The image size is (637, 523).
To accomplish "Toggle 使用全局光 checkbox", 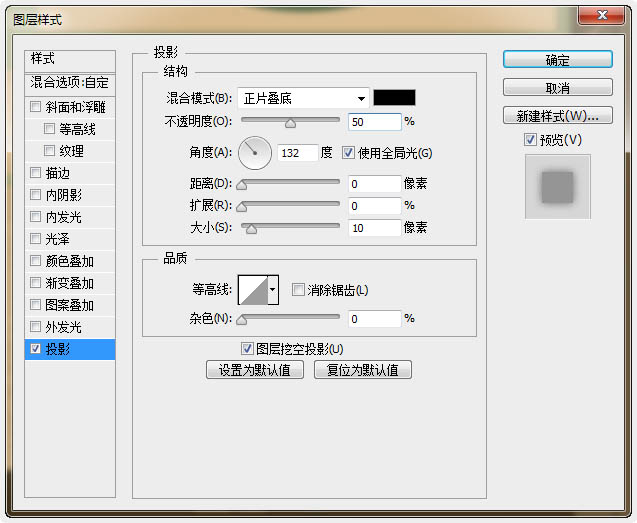I will tap(348, 153).
